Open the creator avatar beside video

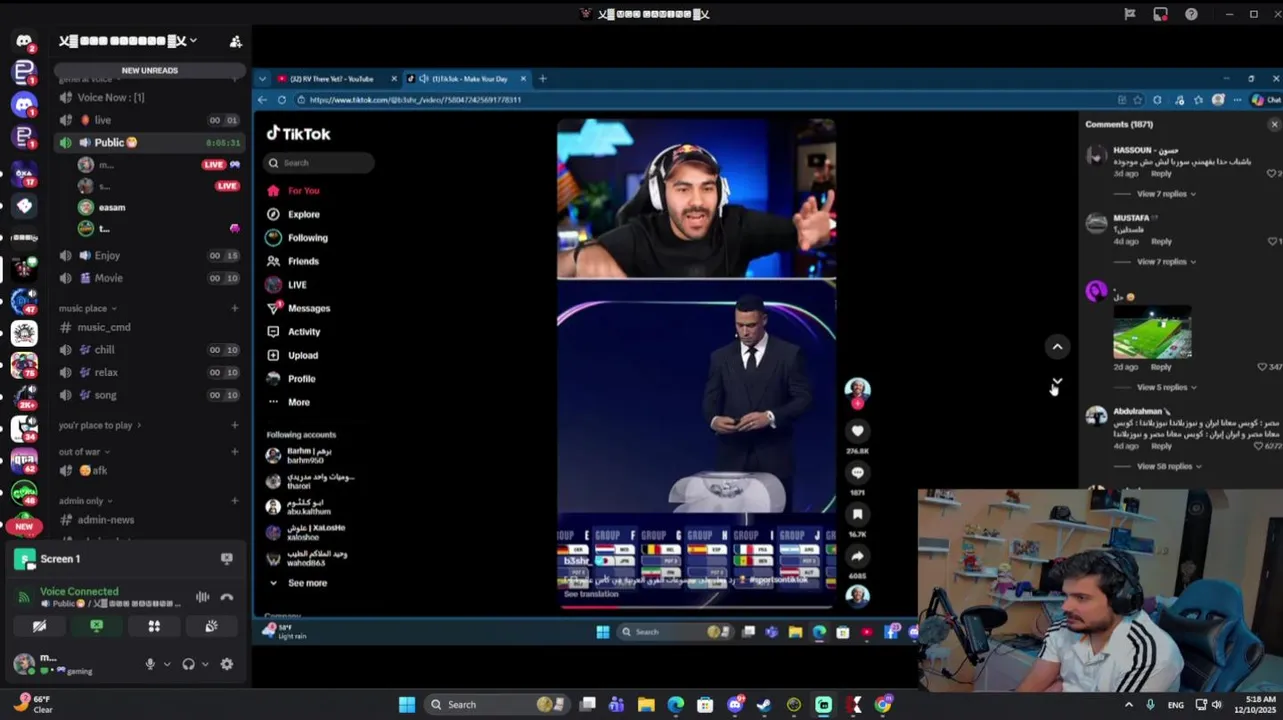pyautogui.click(x=857, y=388)
